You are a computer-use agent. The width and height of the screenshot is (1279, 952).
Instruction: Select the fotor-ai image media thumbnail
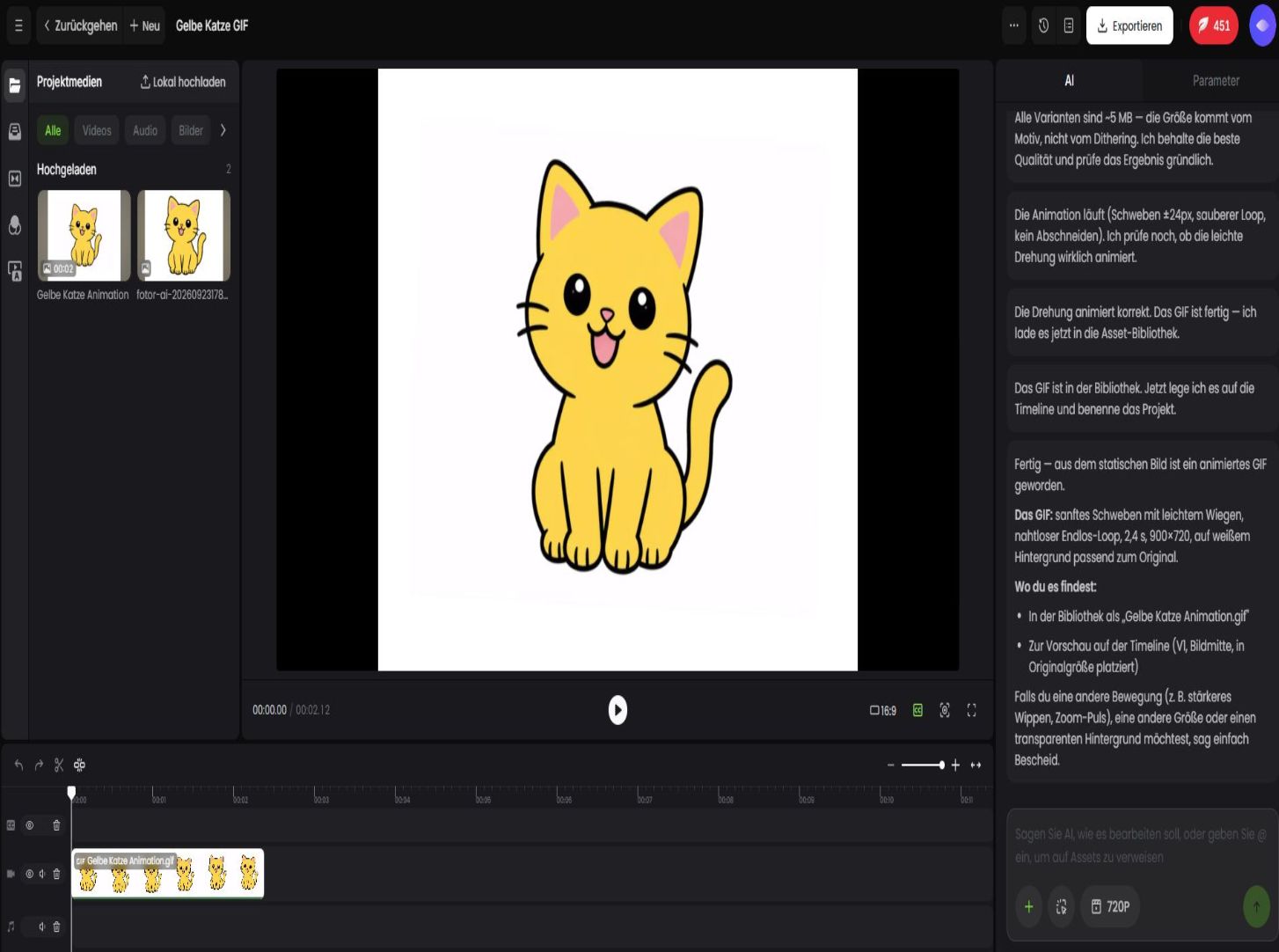(184, 236)
